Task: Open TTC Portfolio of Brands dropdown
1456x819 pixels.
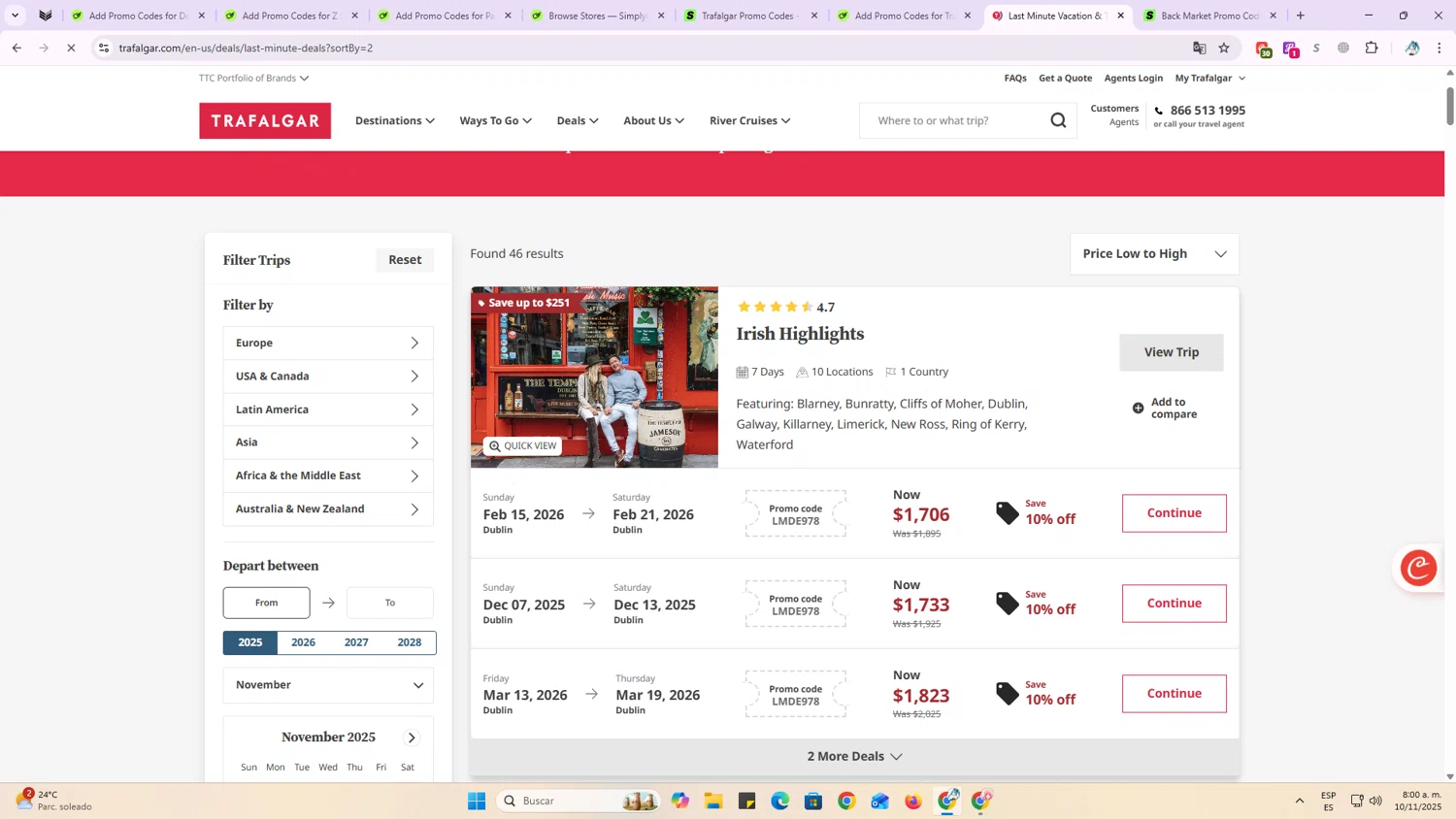Action: [x=253, y=78]
